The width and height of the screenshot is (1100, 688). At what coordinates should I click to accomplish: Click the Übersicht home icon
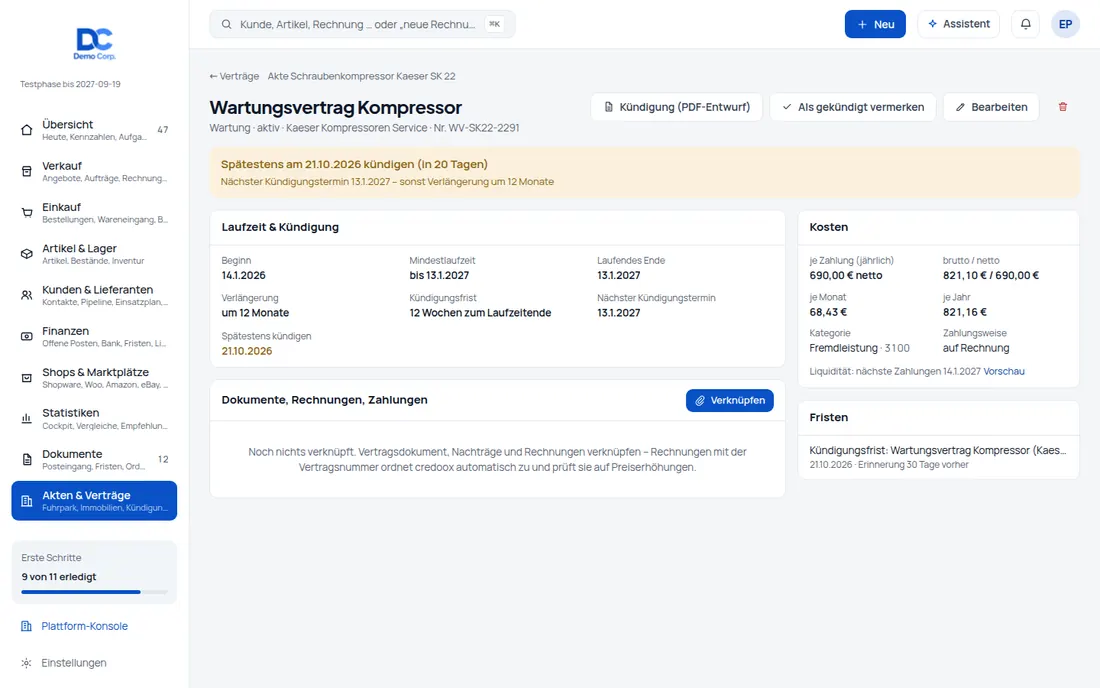[x=27, y=130]
